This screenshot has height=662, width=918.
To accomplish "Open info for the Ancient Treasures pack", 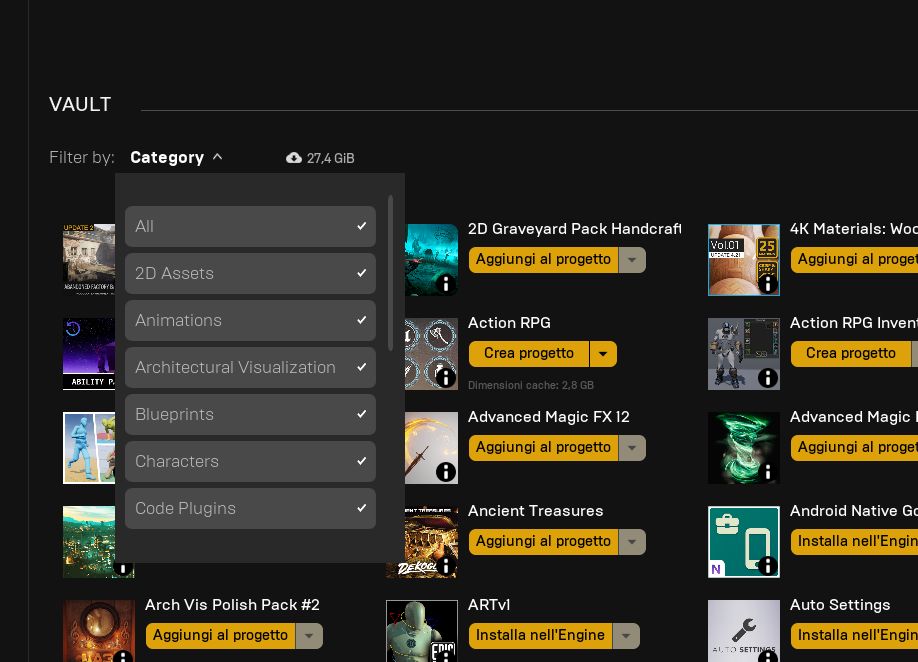I will coord(445,565).
